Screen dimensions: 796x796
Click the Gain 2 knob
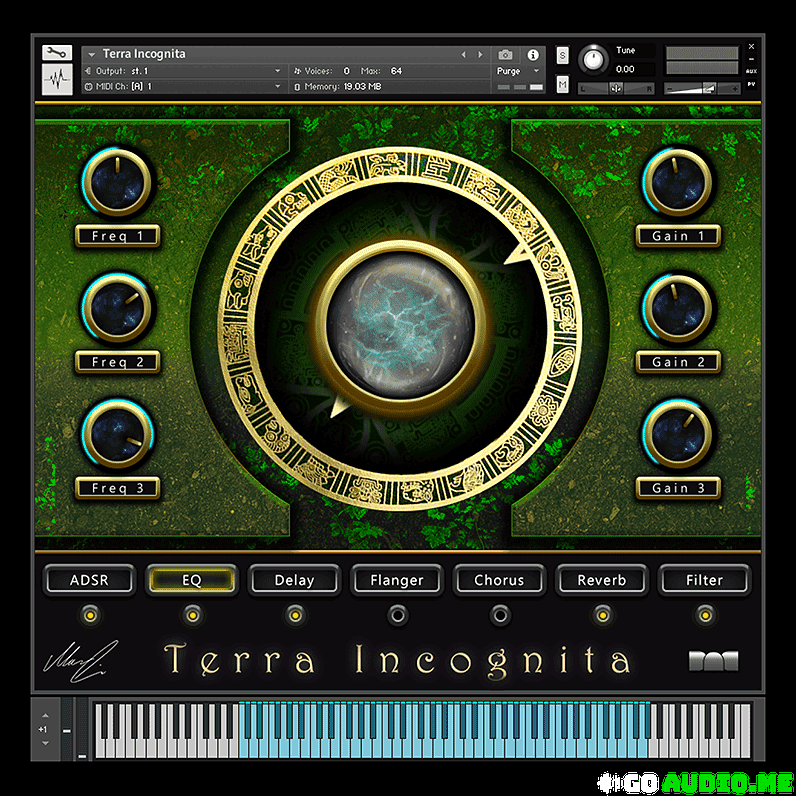(678, 308)
